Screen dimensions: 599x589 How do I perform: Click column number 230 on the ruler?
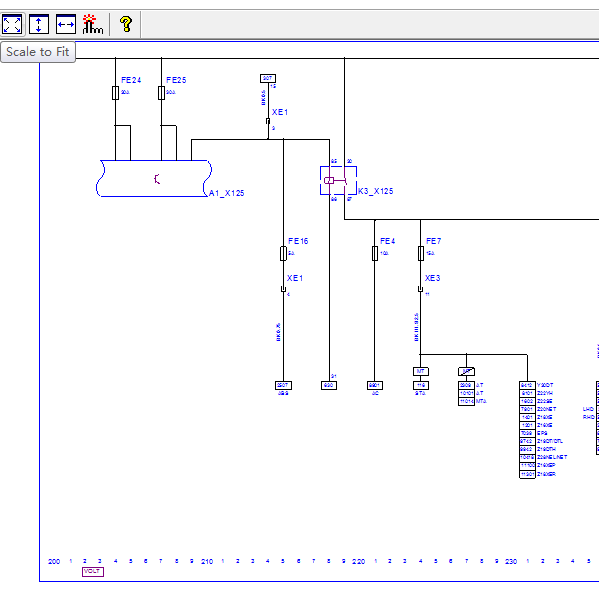(x=511, y=561)
